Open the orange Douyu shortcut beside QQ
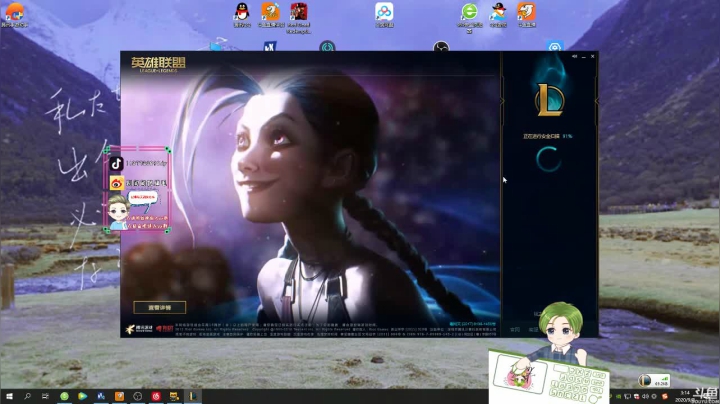The width and height of the screenshot is (720, 404). [x=270, y=15]
